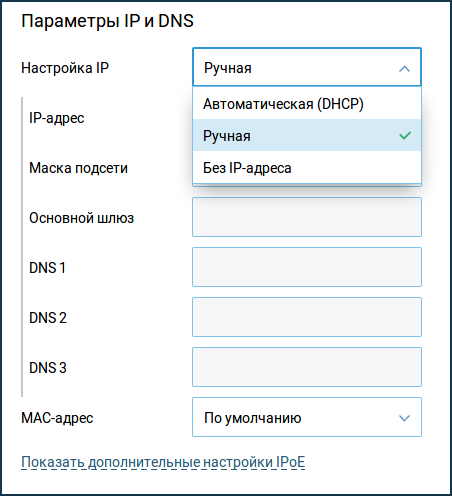The image size is (452, 496).
Task: Select the Без IP-адреса option
Action: [307, 167]
